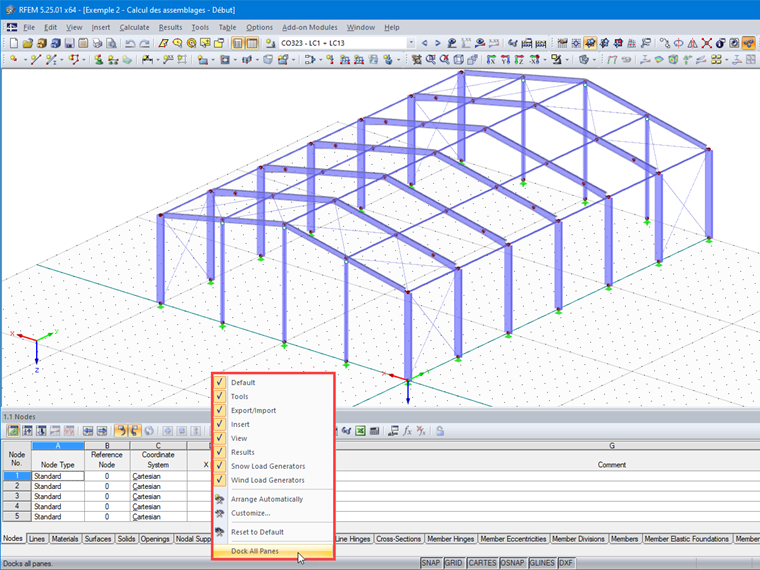Uncheck Wind Load Generators toolbar option
Screen dimensions: 760x570
point(220,480)
